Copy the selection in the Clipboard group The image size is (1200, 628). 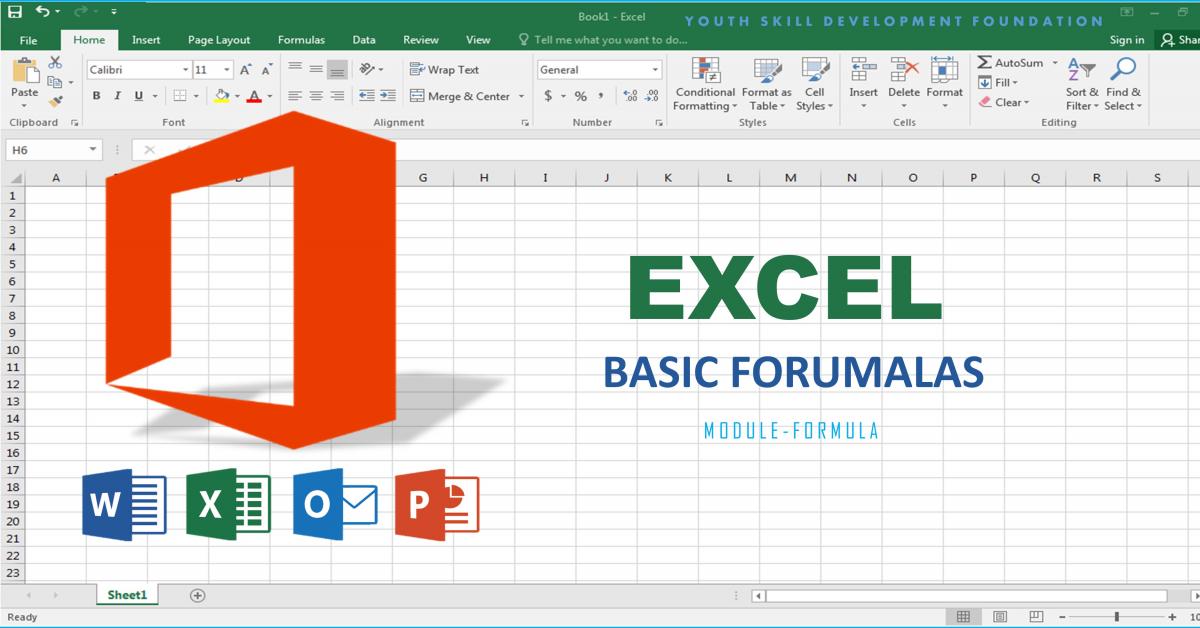(55, 82)
